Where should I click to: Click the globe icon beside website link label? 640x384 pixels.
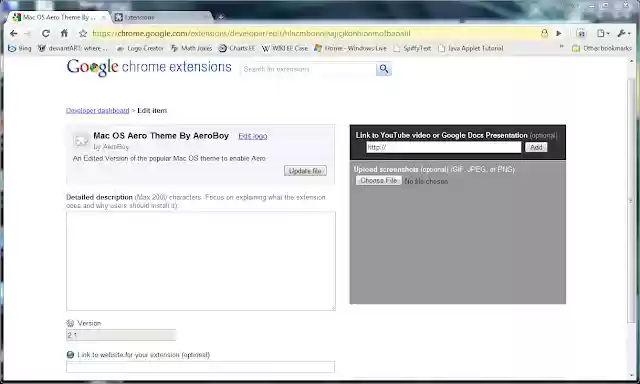[70, 355]
